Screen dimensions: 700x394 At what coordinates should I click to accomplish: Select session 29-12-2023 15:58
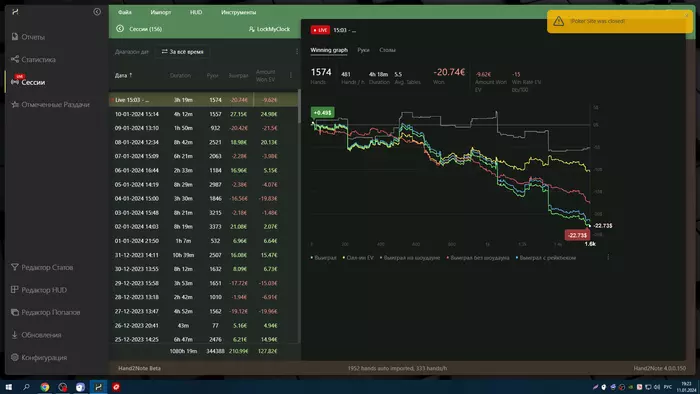coord(203,283)
